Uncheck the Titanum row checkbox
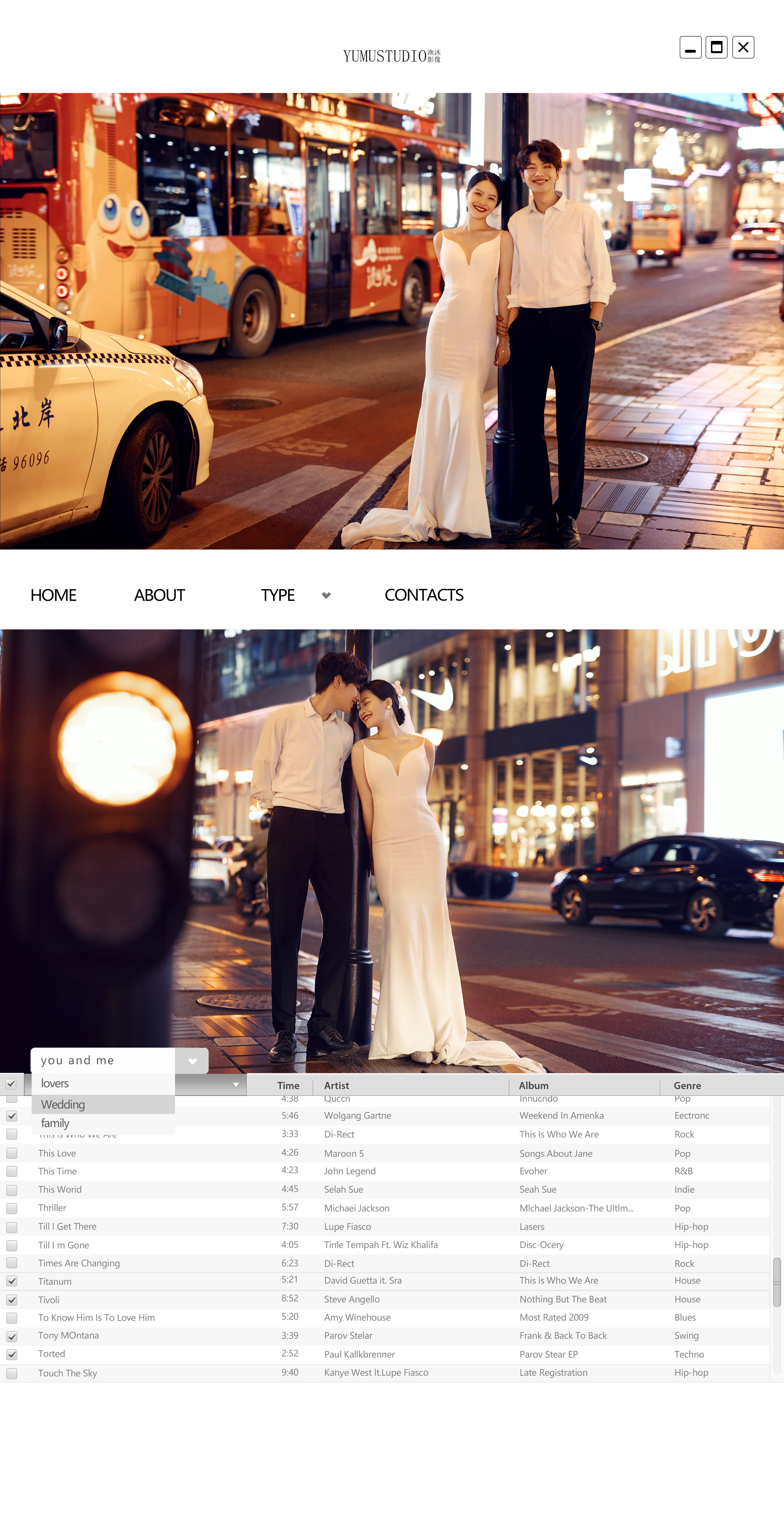The height and width of the screenshot is (1515, 784). click(x=12, y=1281)
